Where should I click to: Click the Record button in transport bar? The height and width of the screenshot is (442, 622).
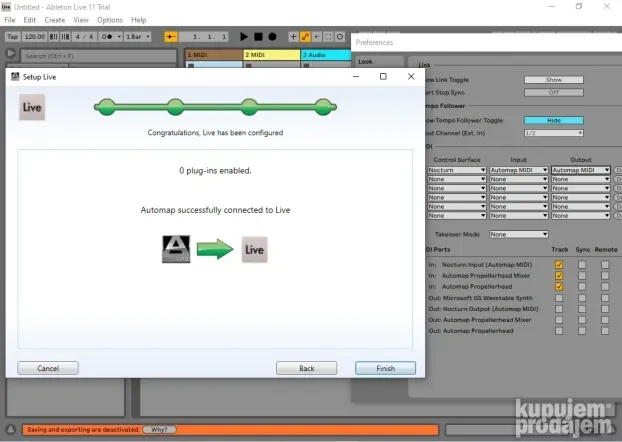[x=272, y=37]
